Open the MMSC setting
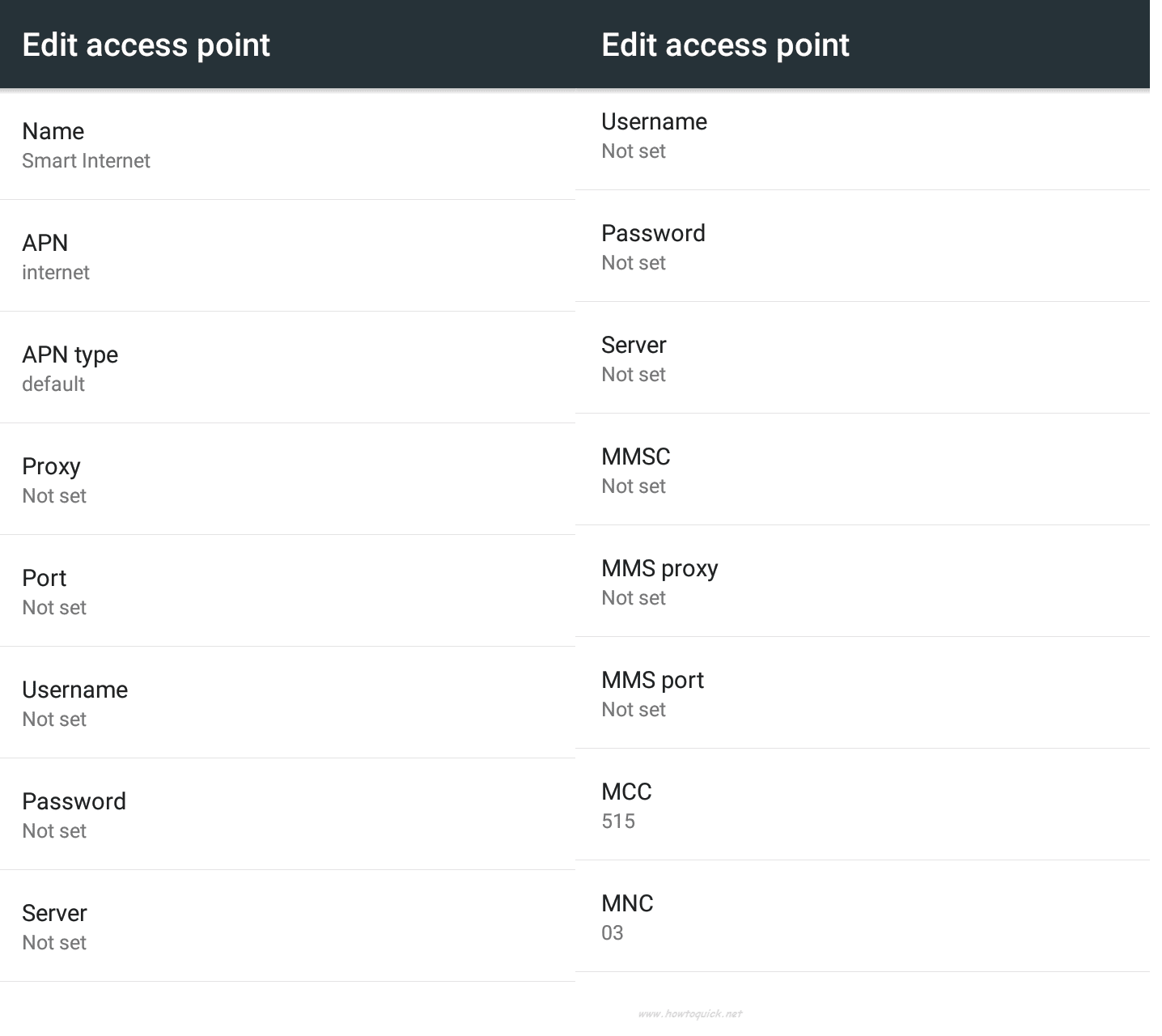The height and width of the screenshot is (1036, 1162). pyautogui.click(x=863, y=470)
